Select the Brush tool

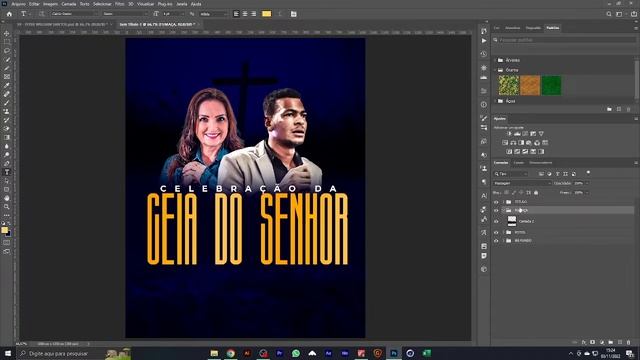point(7,103)
